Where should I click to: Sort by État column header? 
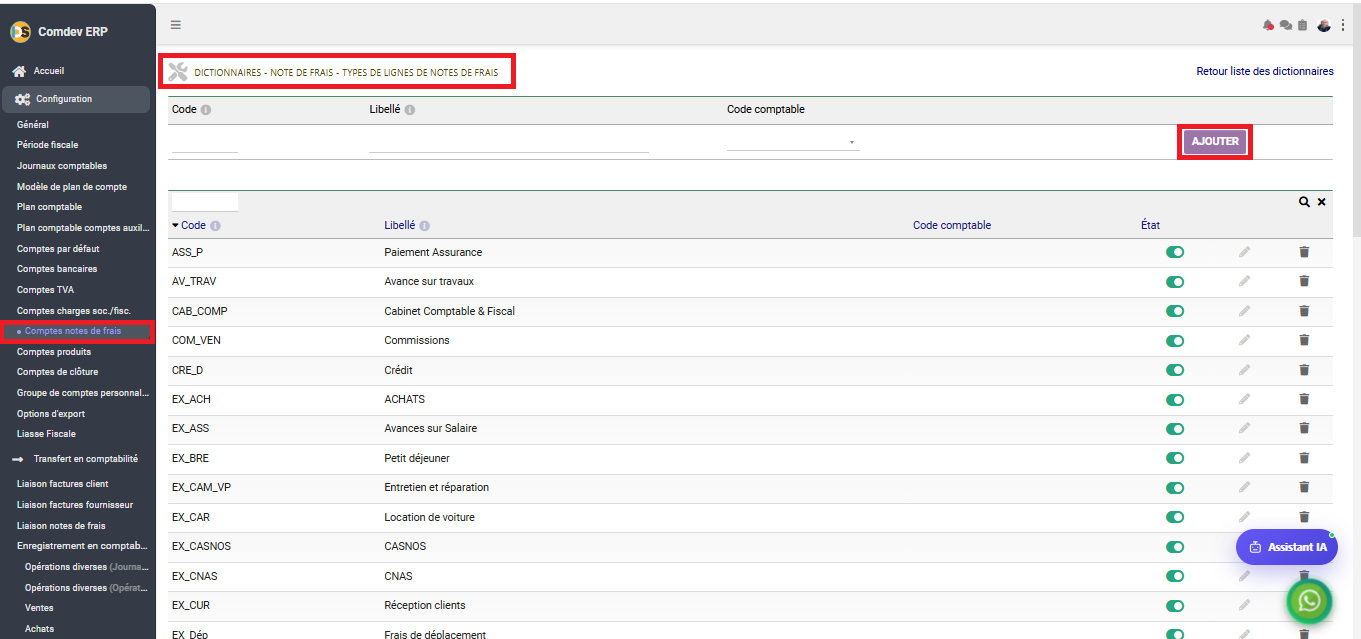click(x=1150, y=225)
